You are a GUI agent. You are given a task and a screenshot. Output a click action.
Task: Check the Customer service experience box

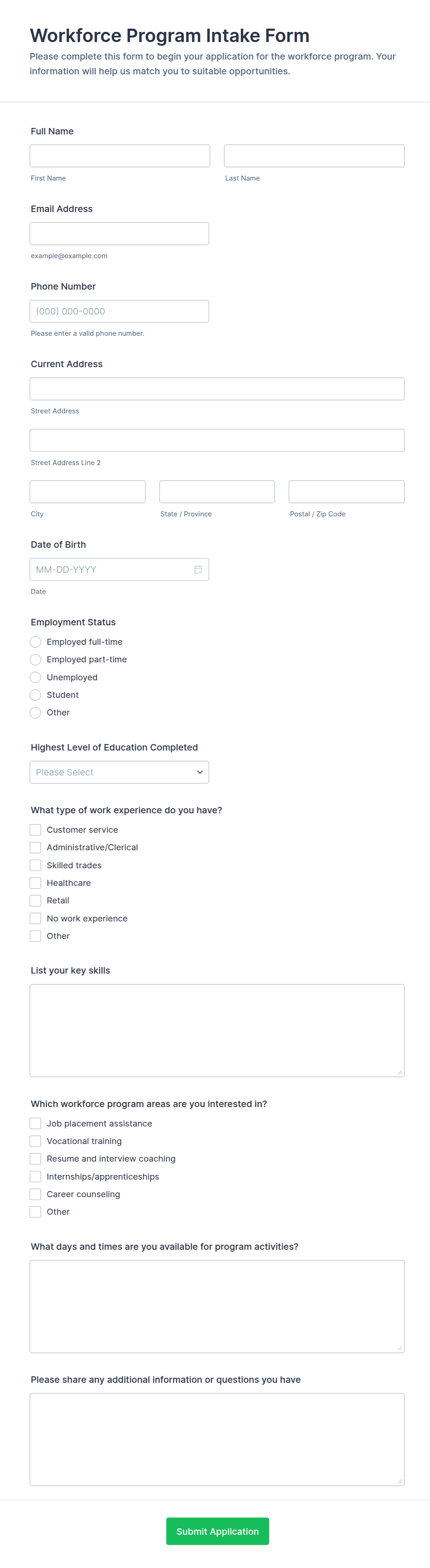pos(35,829)
